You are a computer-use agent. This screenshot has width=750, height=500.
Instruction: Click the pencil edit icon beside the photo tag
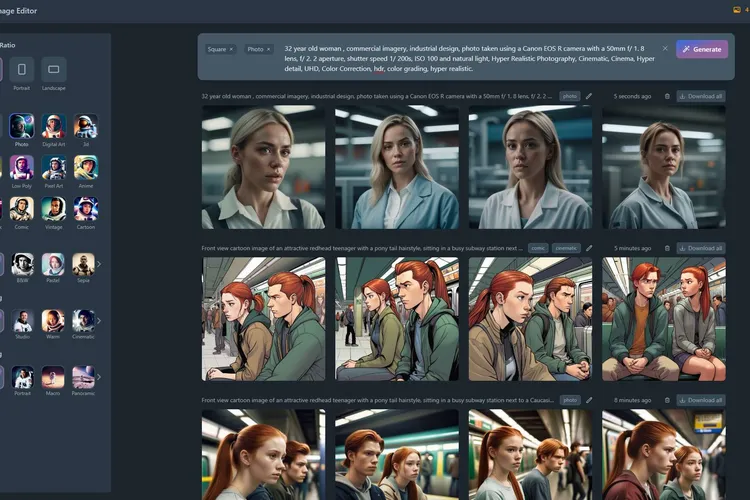[589, 96]
